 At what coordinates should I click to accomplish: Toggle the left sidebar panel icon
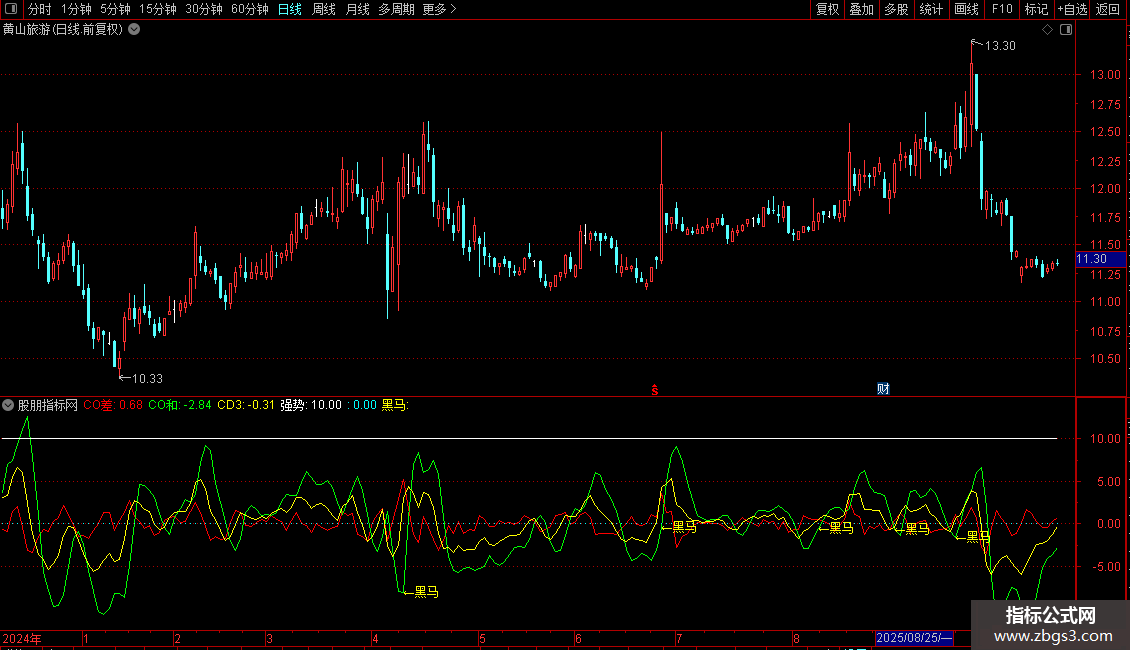point(10,9)
